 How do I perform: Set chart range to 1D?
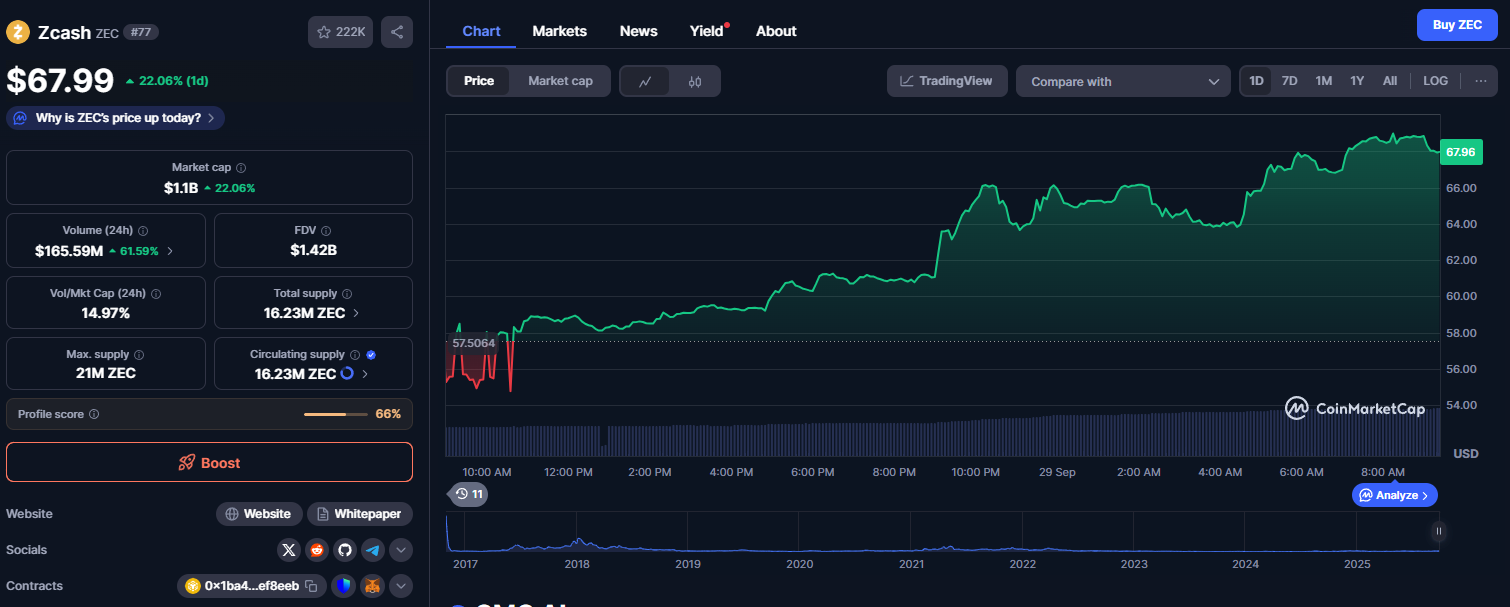coord(1257,81)
